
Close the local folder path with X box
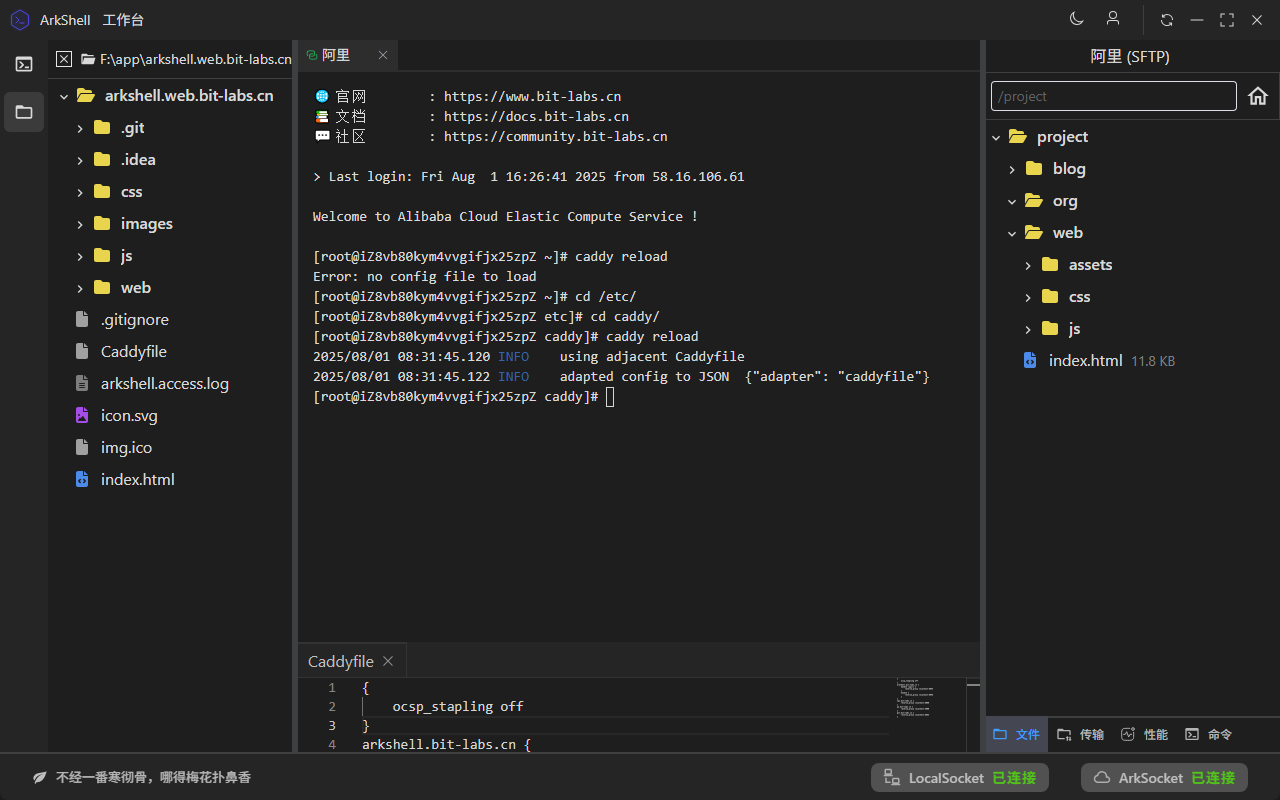(x=64, y=59)
